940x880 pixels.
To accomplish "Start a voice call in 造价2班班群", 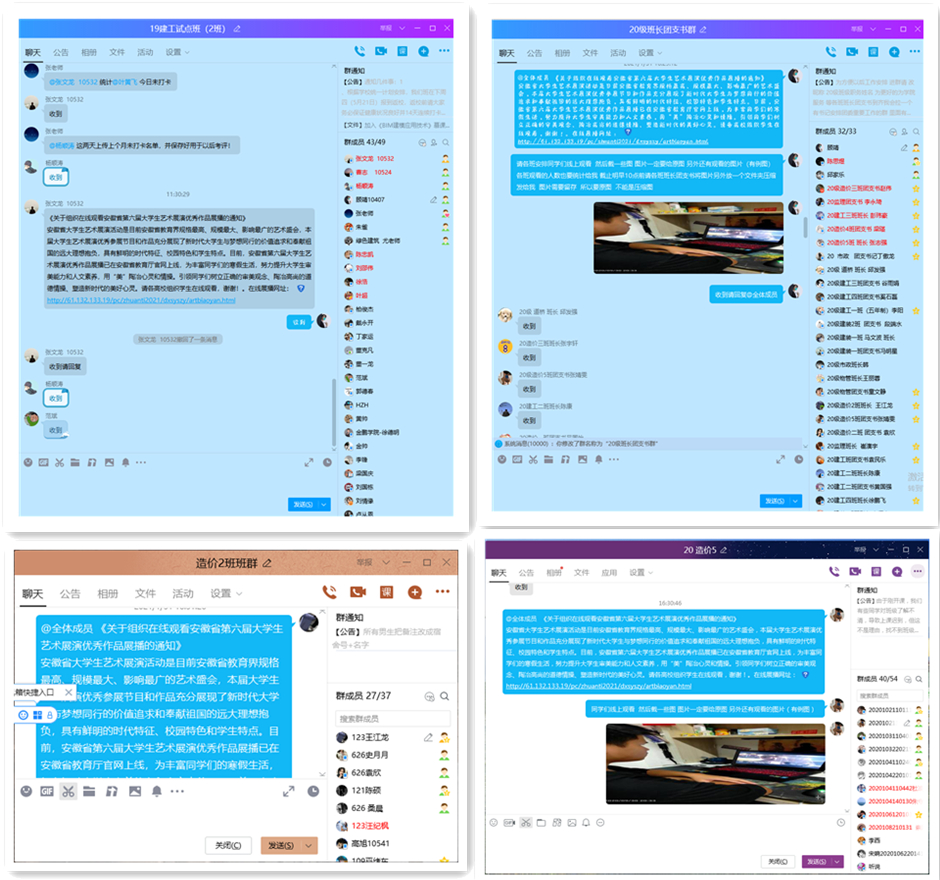I will click(x=330, y=592).
